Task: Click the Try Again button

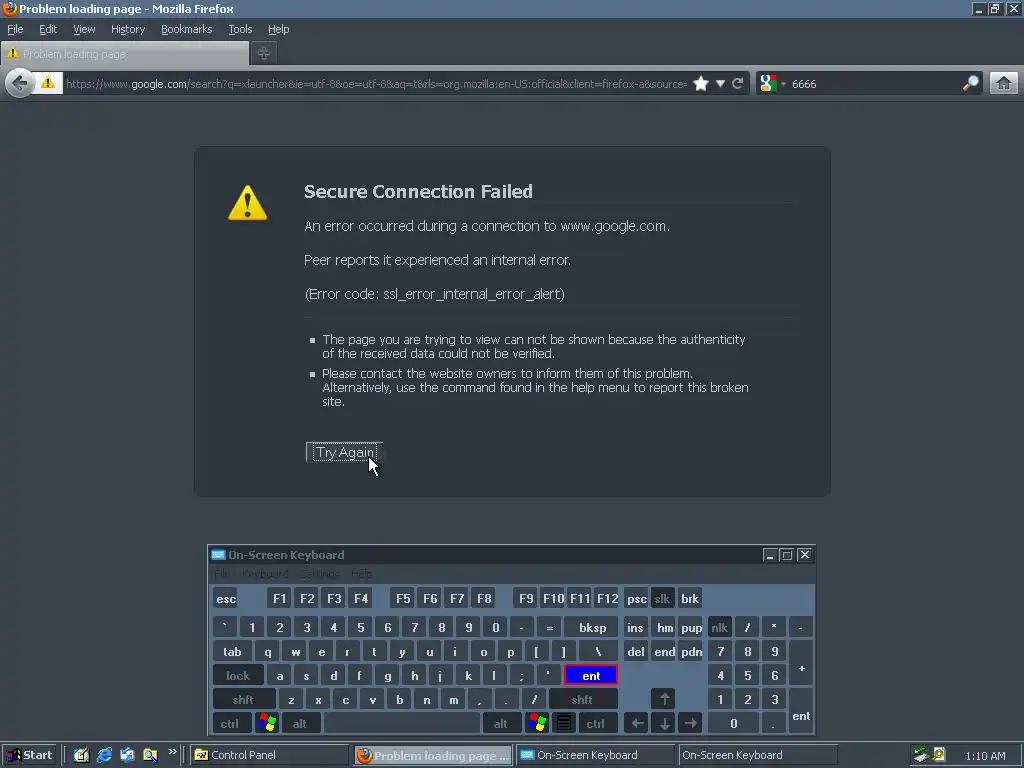Action: (x=344, y=452)
